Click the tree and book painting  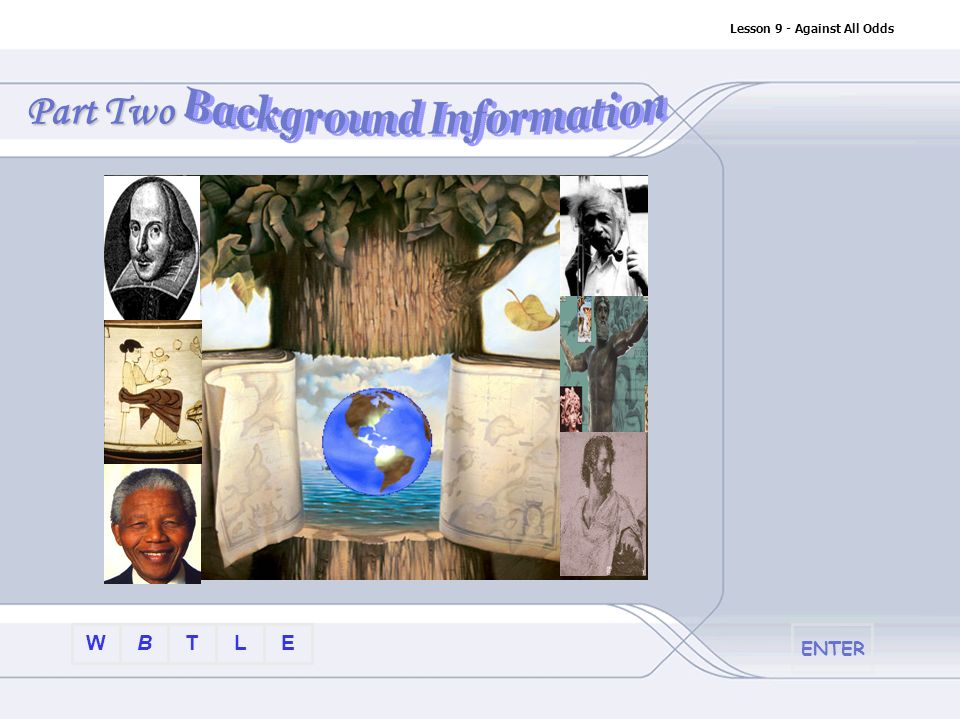pos(380,377)
